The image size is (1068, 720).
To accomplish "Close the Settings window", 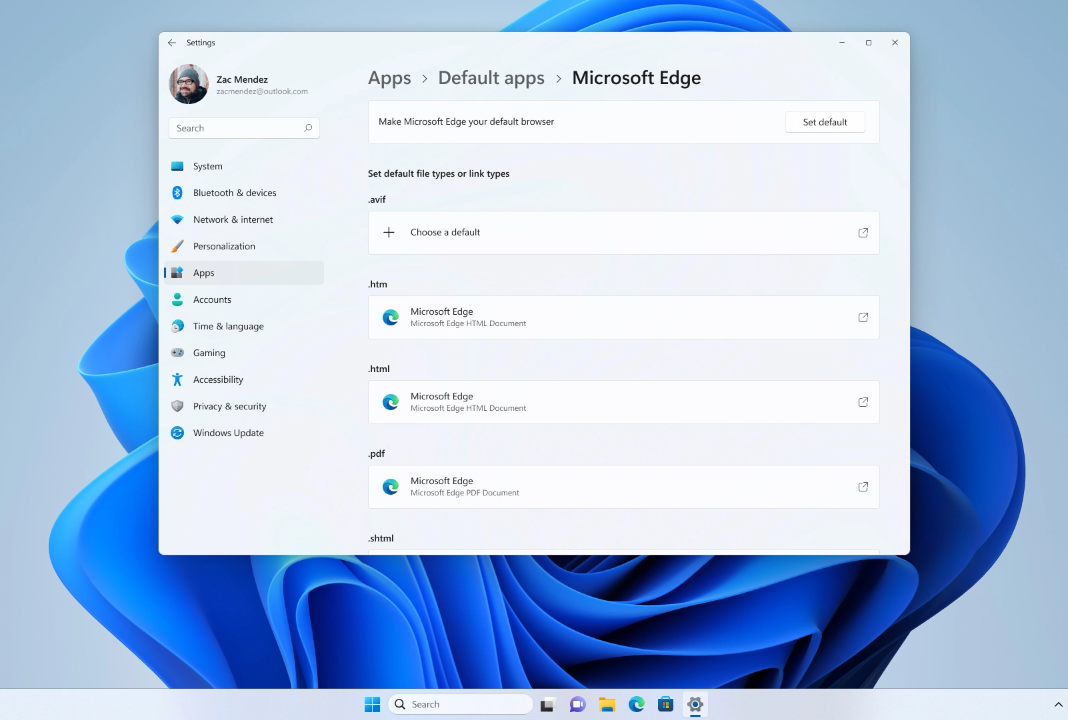I will tap(895, 42).
